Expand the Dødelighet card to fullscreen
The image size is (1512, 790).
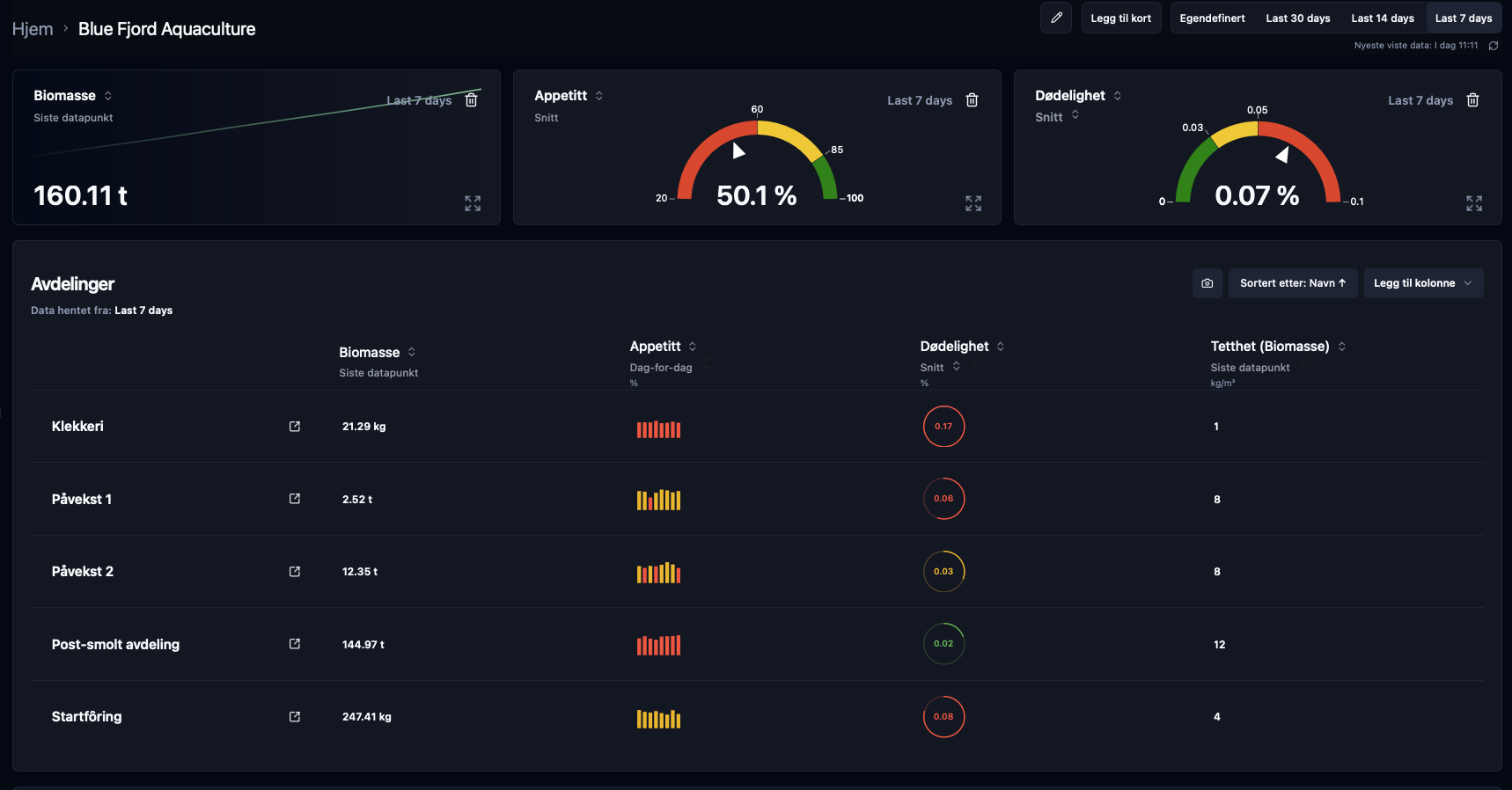pyautogui.click(x=1474, y=203)
